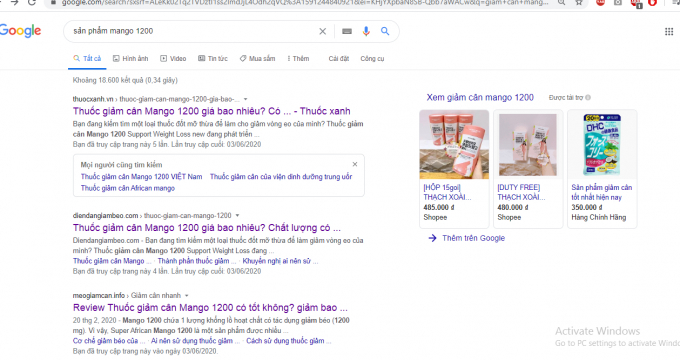Bookmark this page with the star icon
The height and width of the screenshot is (360, 680).
coord(579,3)
